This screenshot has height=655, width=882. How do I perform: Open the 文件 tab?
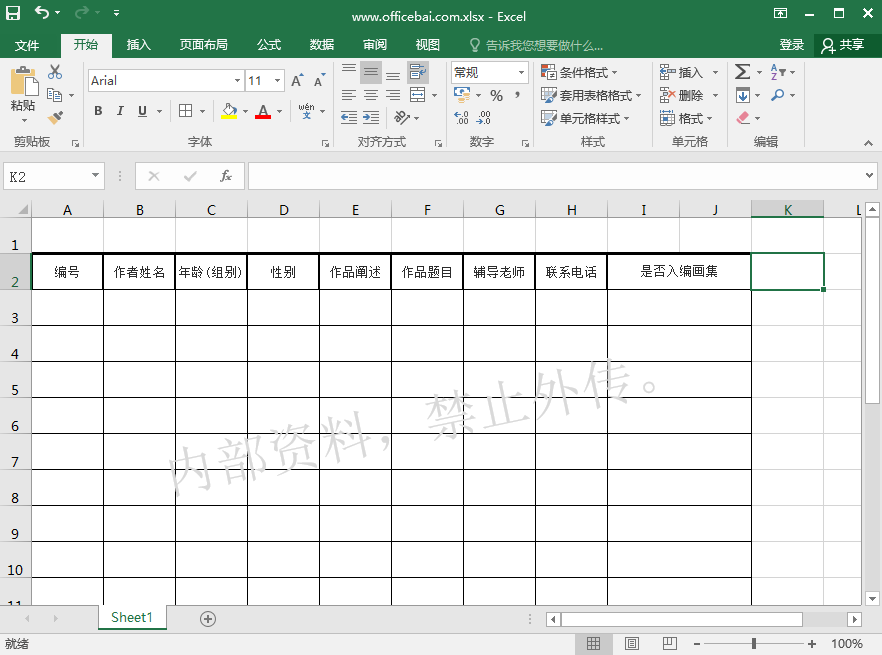coord(27,46)
